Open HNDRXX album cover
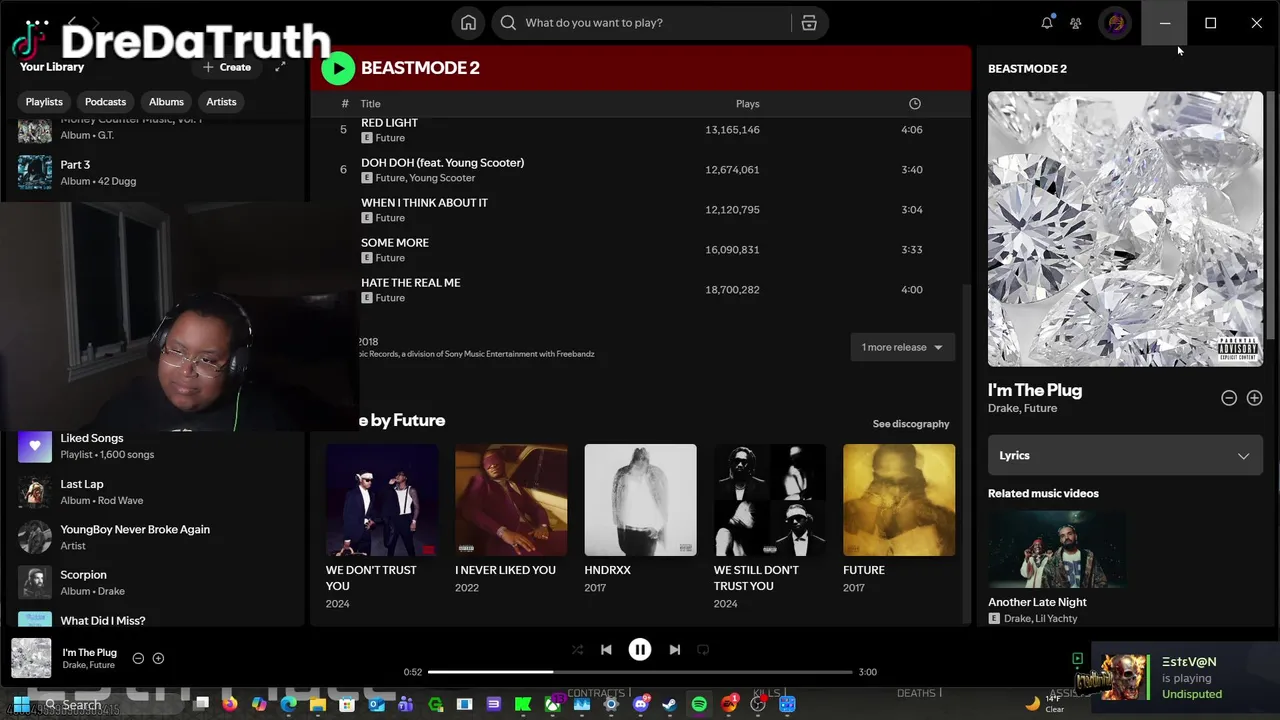This screenshot has height=720, width=1280. click(x=640, y=500)
